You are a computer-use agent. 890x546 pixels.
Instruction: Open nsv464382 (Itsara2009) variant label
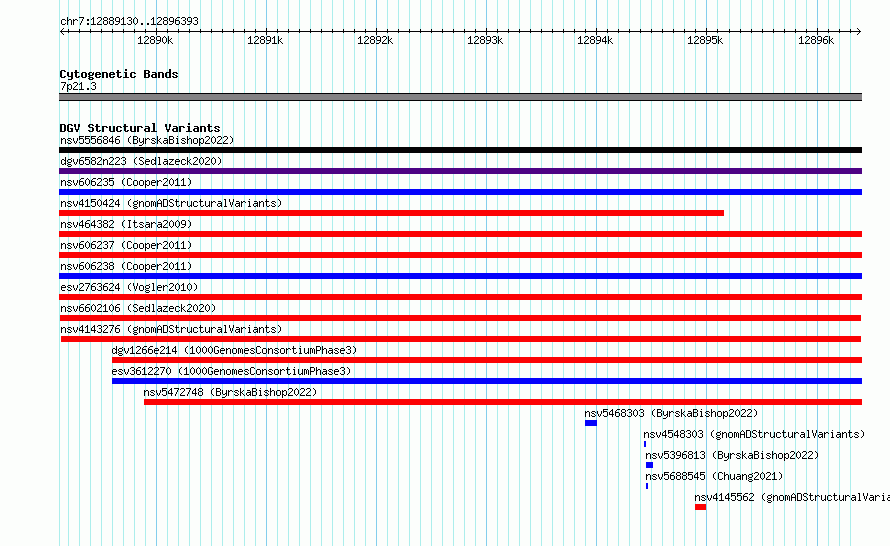click(126, 224)
